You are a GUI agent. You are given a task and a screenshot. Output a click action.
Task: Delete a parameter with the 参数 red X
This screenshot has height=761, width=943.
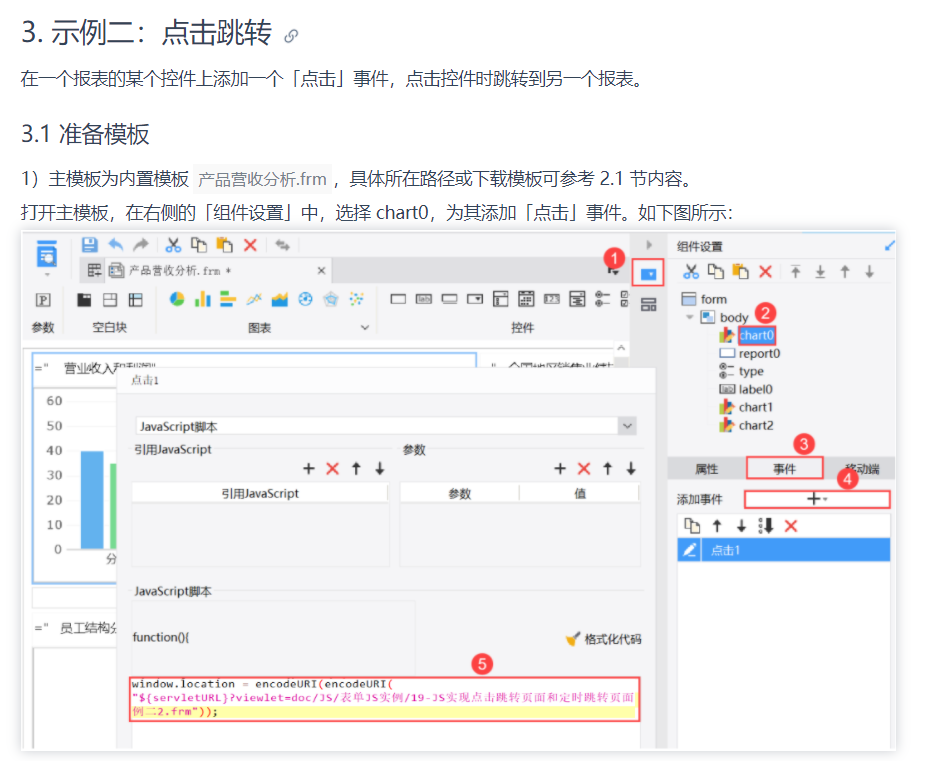pos(583,469)
